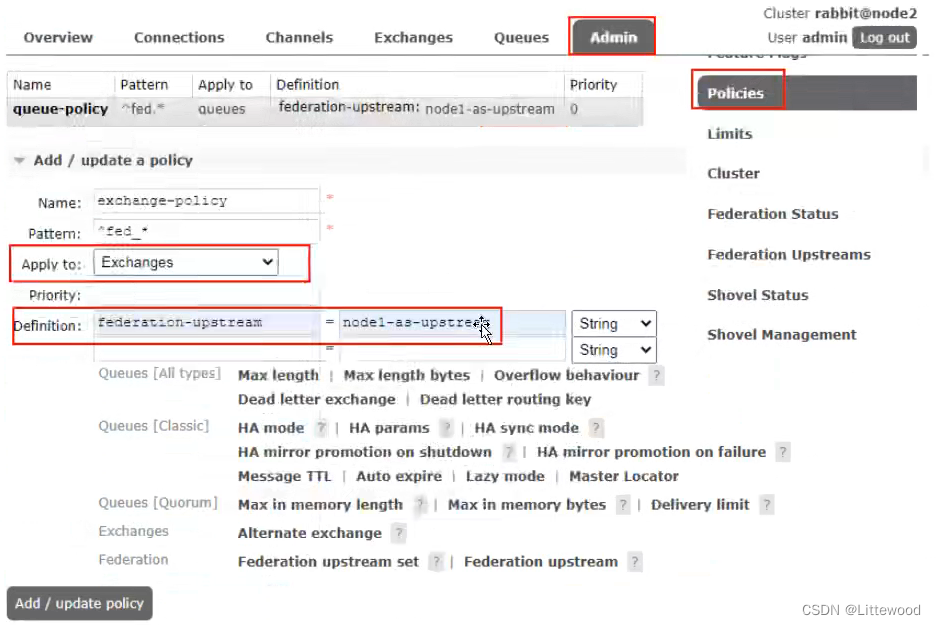Viewport: 936px width, 625px height.
Task: Go to Federation Upstreams page
Action: tap(789, 254)
